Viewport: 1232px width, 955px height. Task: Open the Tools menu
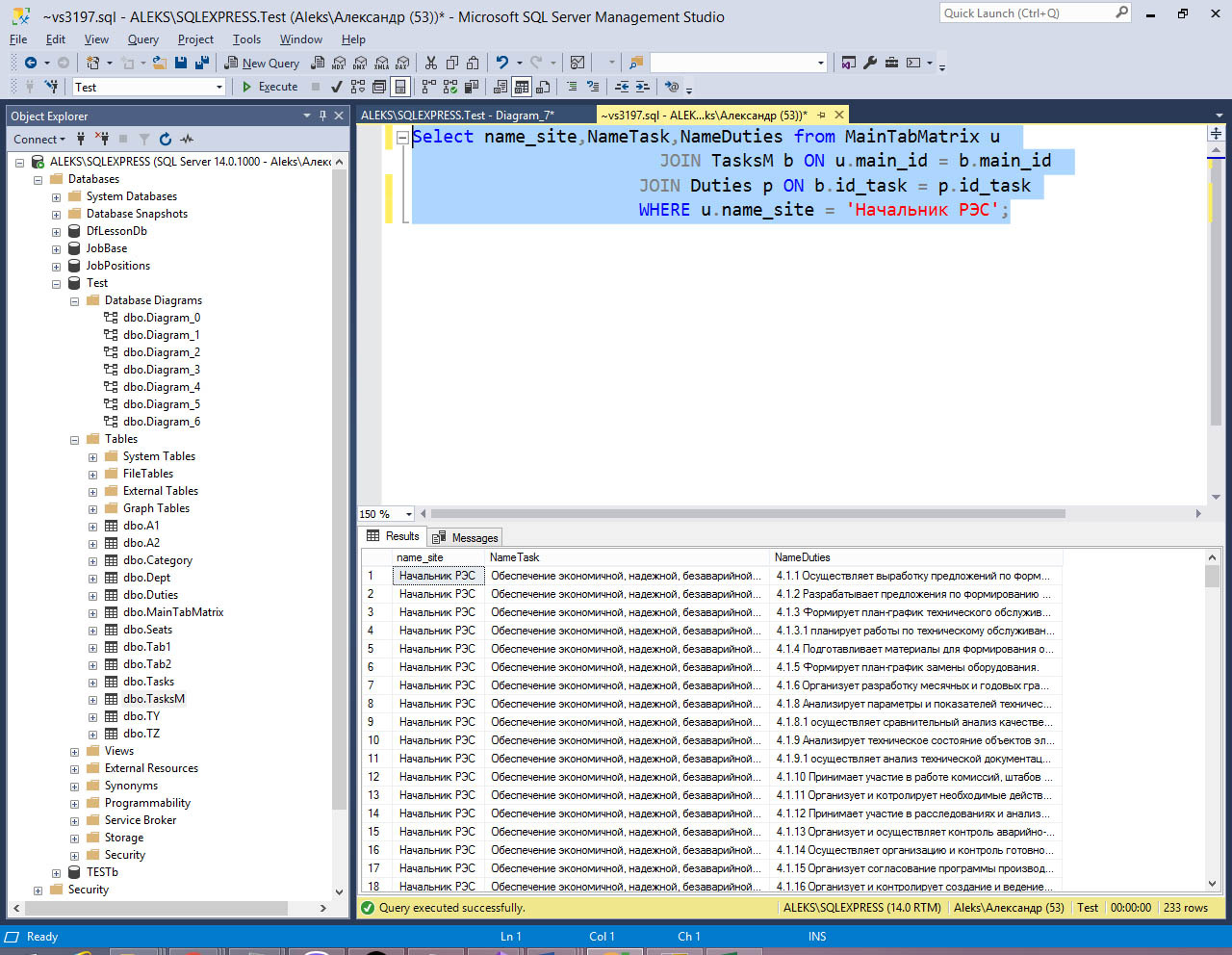pyautogui.click(x=246, y=39)
